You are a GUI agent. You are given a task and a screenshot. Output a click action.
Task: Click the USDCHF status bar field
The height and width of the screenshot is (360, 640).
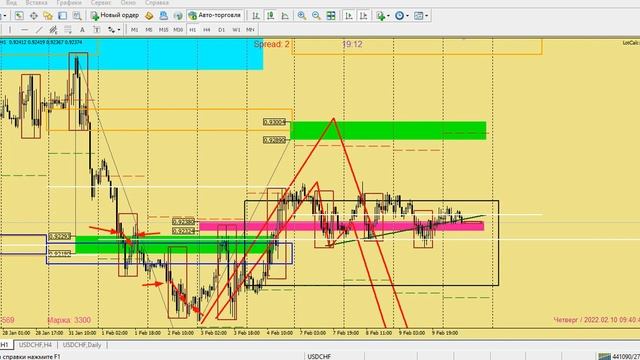(x=319, y=357)
